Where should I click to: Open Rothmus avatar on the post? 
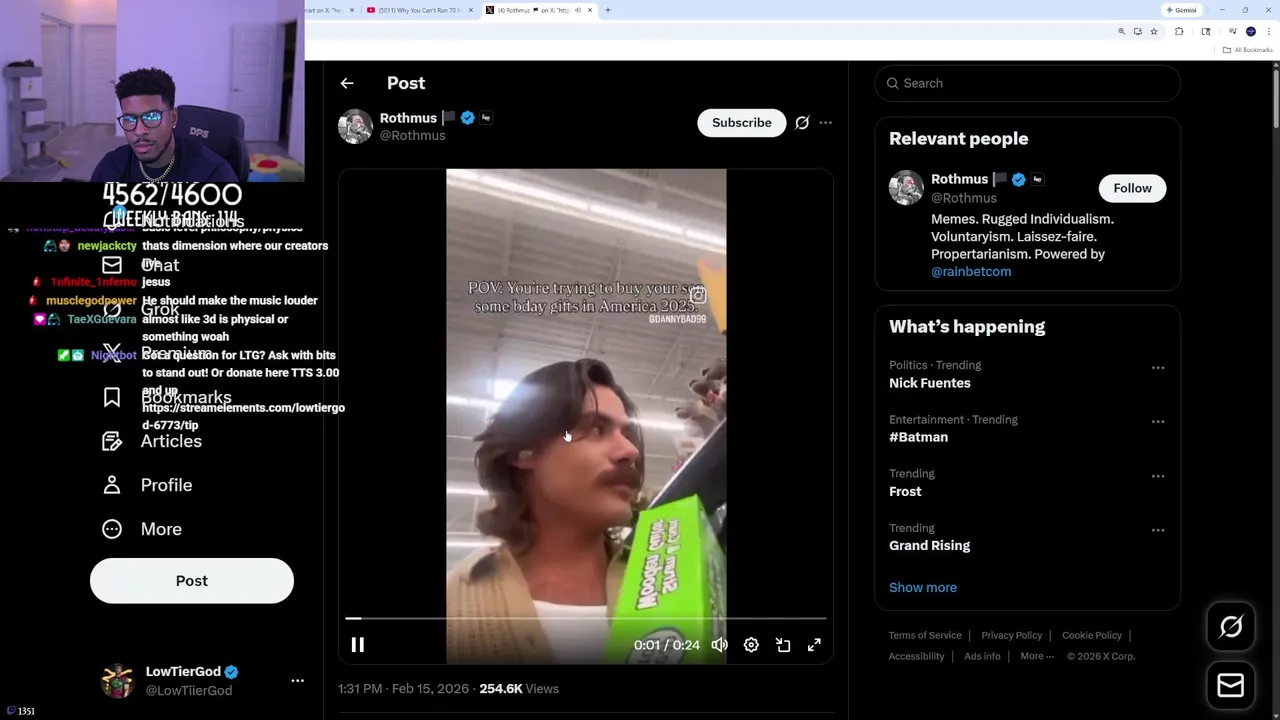355,127
